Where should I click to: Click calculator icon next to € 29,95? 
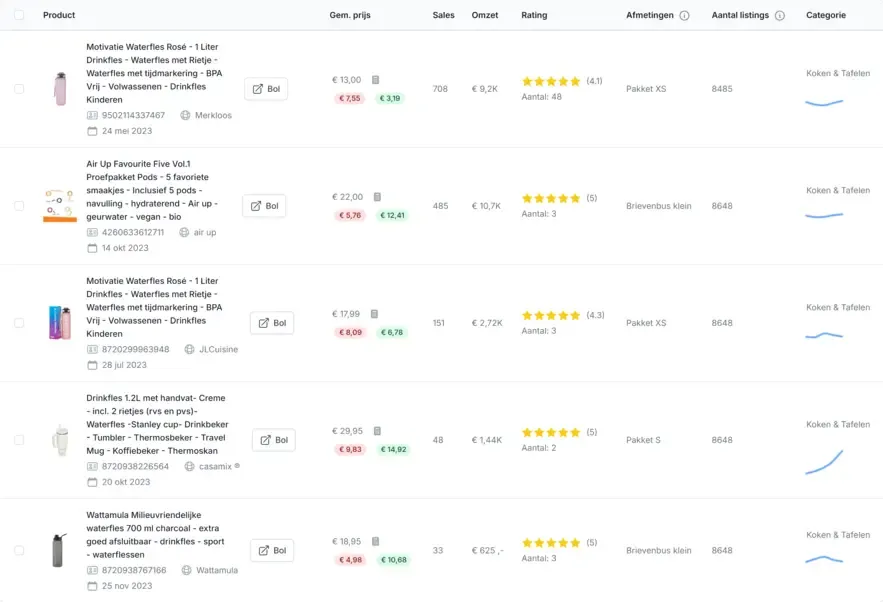pyautogui.click(x=377, y=431)
